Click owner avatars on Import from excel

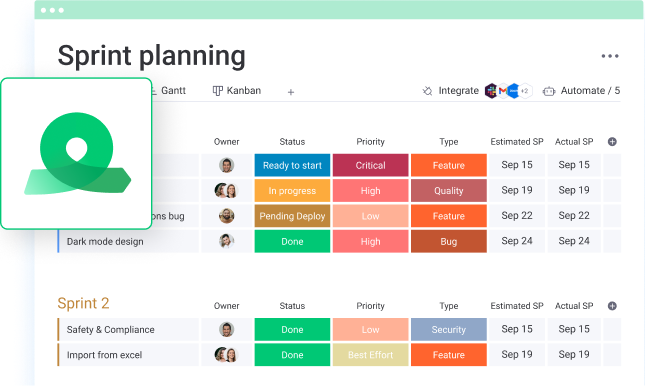226,355
